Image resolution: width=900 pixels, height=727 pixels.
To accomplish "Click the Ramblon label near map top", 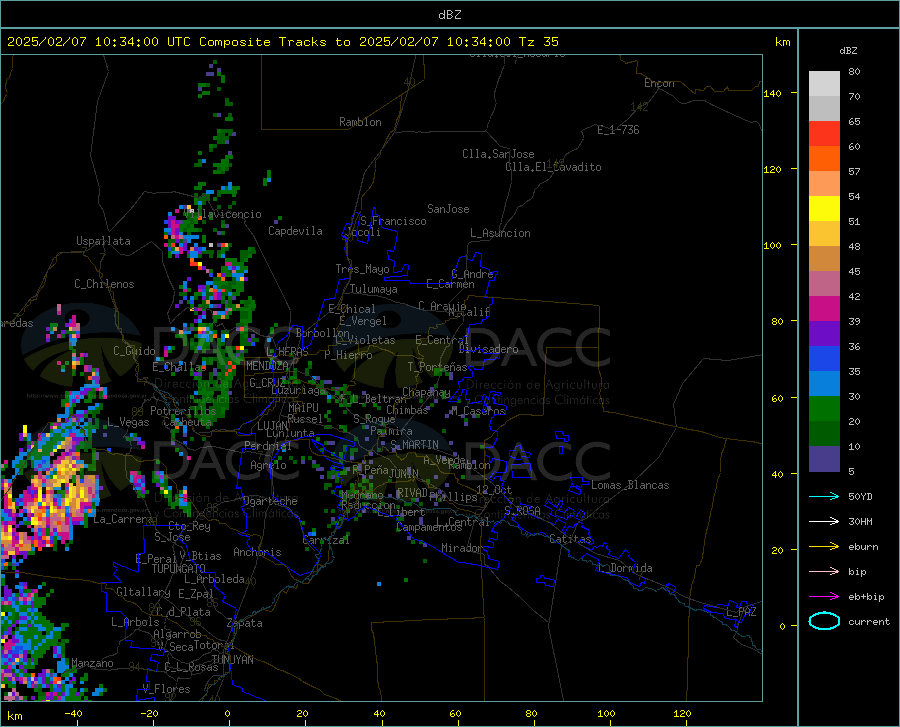I will (x=360, y=122).
